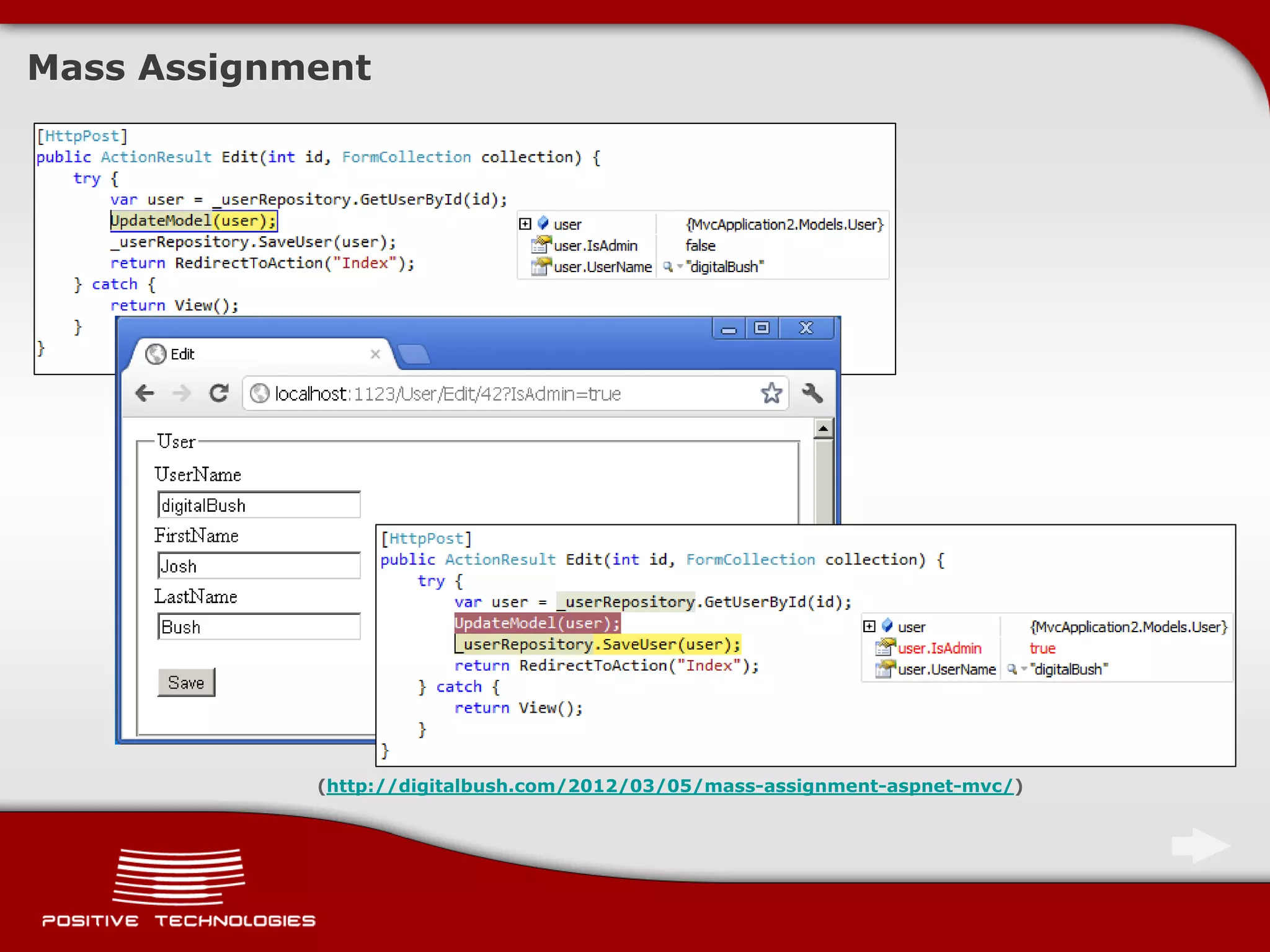Click the upper user object cube icon
This screenshot has width=1270, height=952.
click(x=543, y=223)
